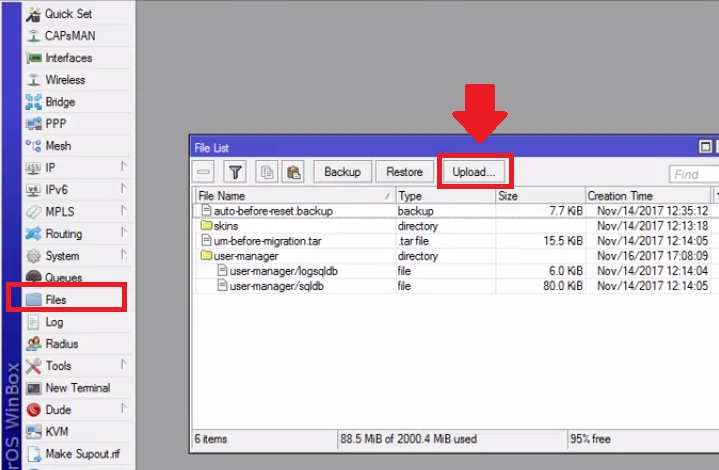Viewport: 719px width, 470px height.
Task: Open the Dude menu item
Action: click(x=59, y=410)
